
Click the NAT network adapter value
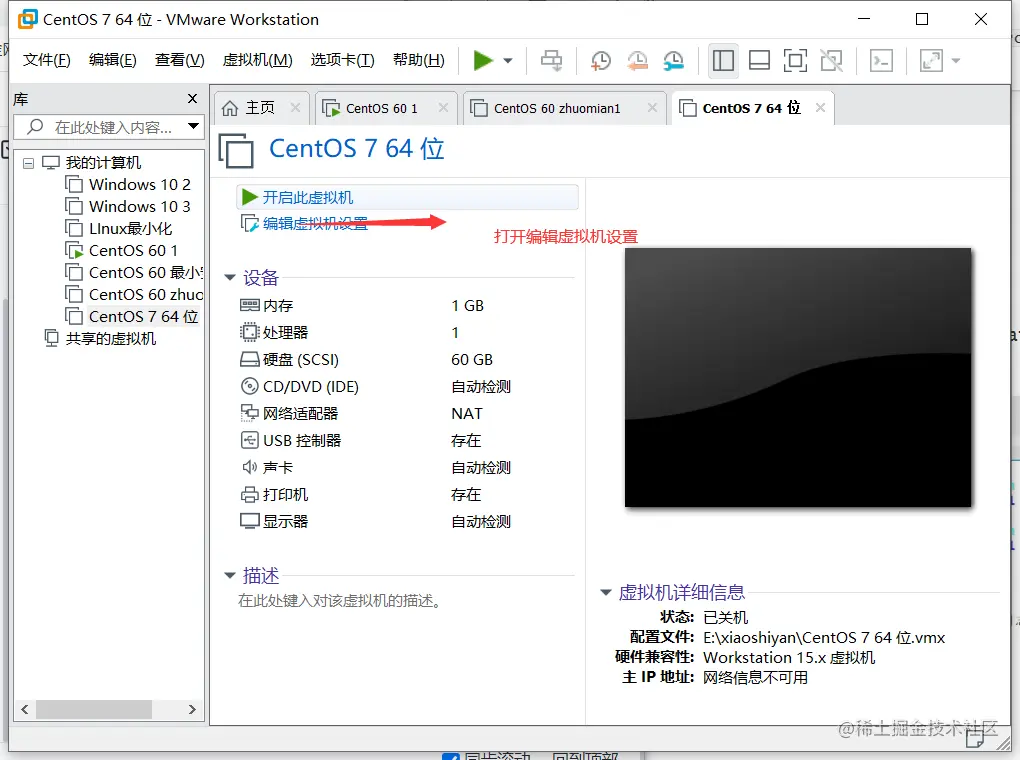pyautogui.click(x=467, y=414)
